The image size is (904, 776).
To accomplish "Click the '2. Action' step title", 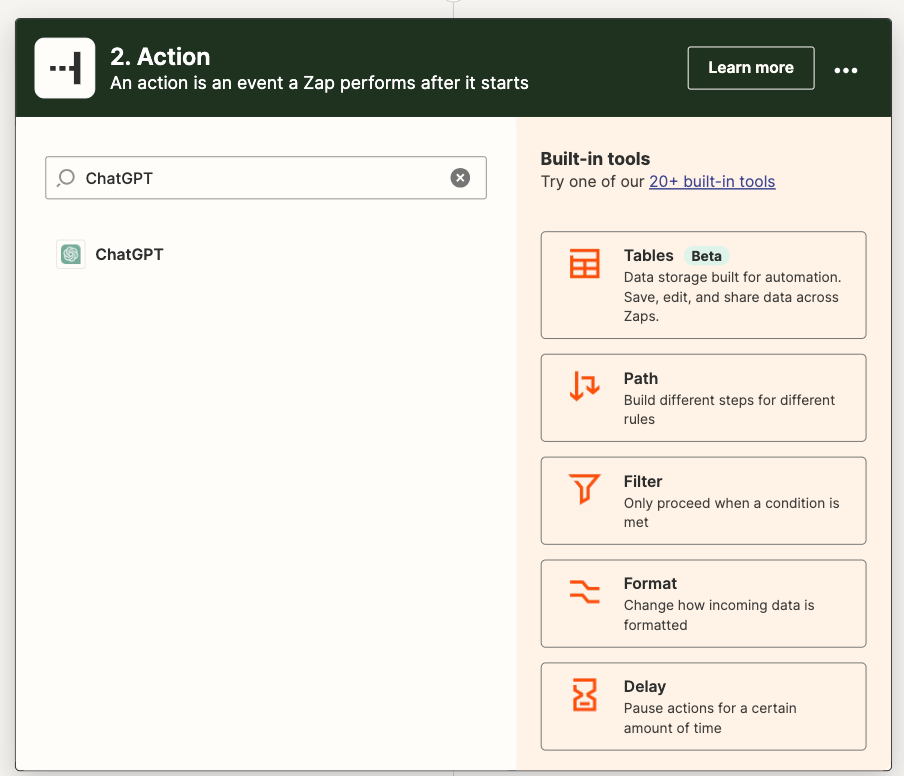I will [160, 56].
